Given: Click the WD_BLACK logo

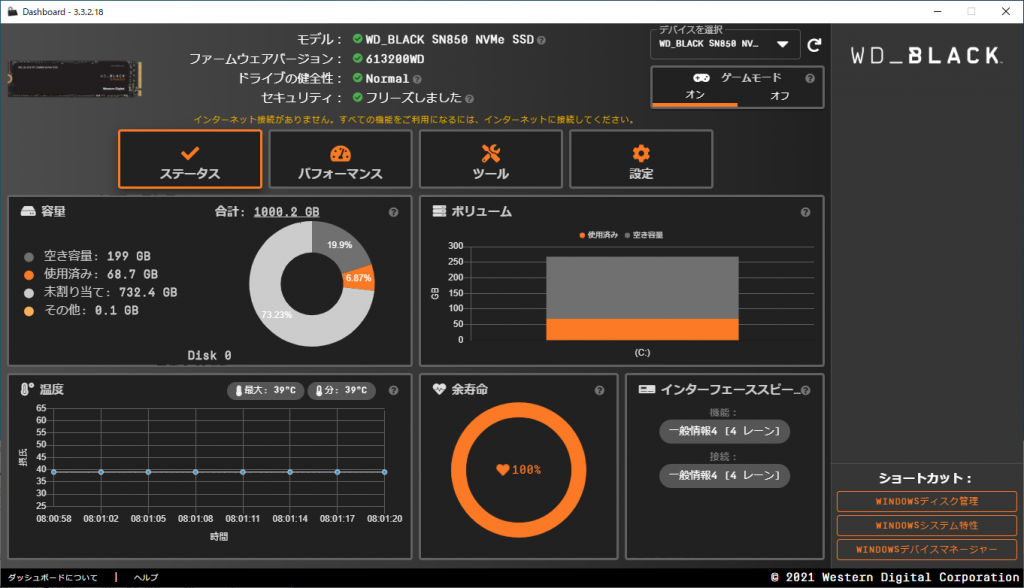Looking at the screenshot, I should tap(926, 56).
